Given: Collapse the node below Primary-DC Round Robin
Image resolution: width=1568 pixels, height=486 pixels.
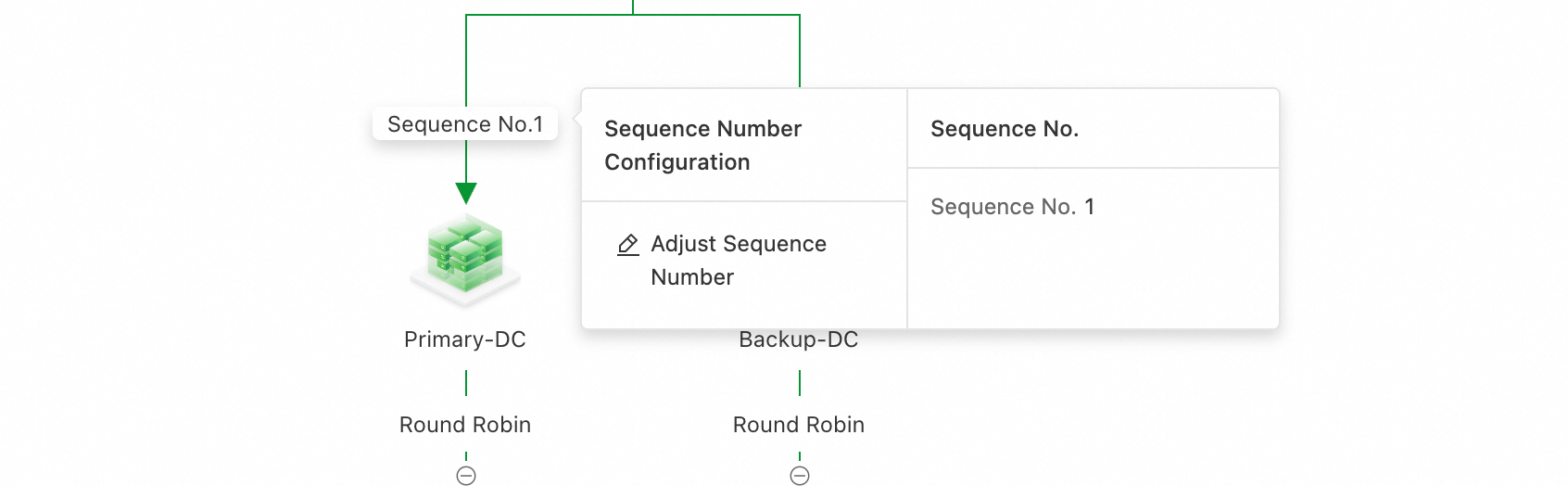Looking at the screenshot, I should 466,476.
